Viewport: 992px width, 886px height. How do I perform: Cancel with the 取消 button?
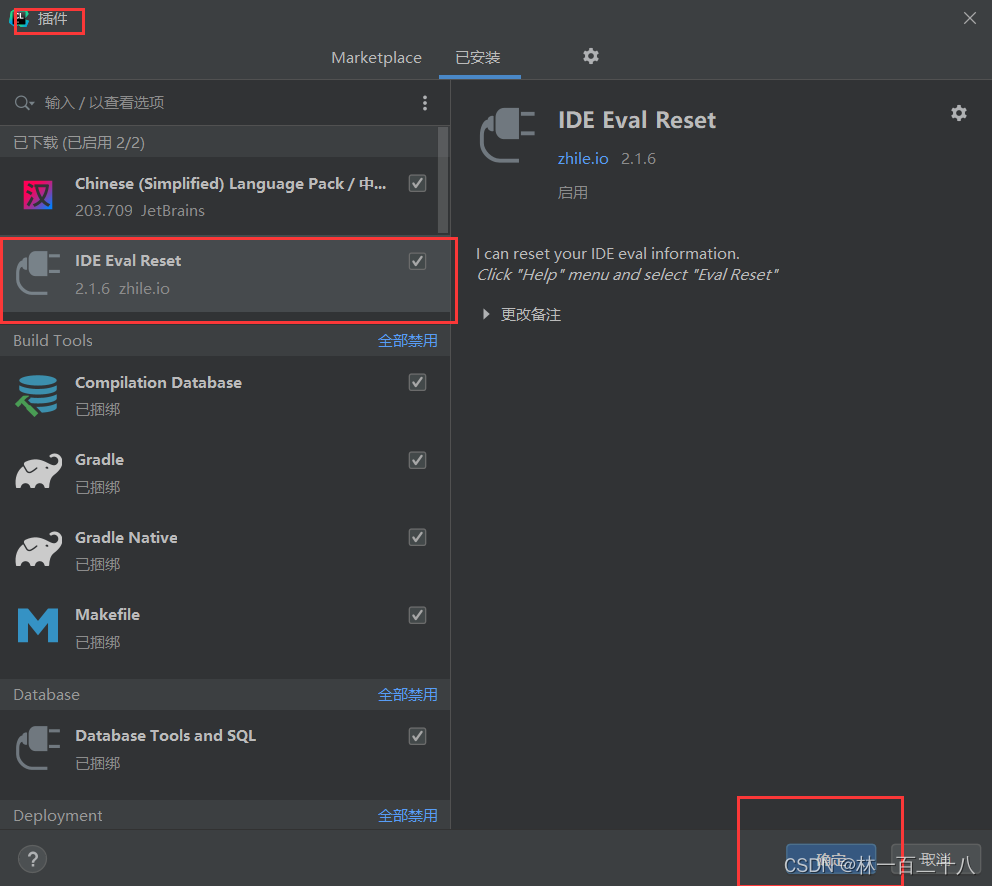[936, 860]
